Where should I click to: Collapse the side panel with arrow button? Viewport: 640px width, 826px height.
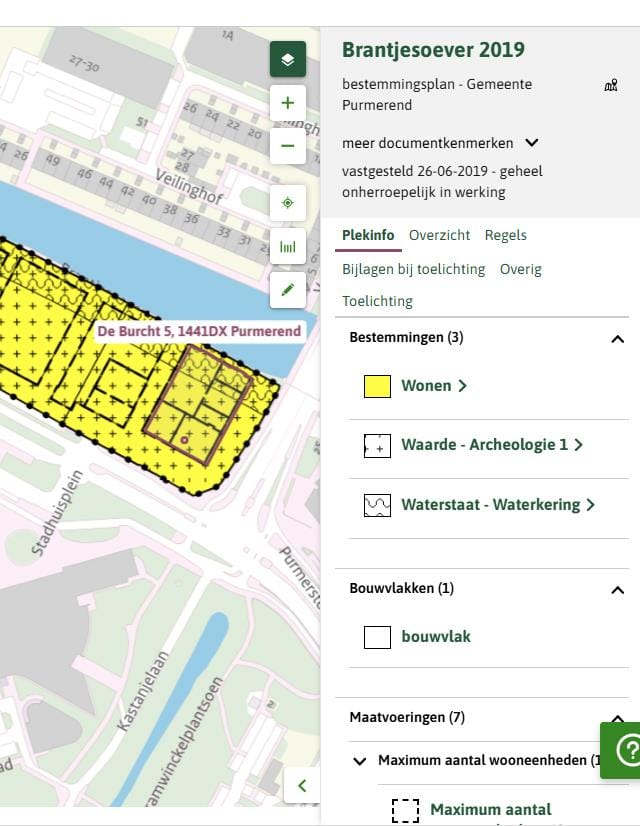[x=302, y=785]
